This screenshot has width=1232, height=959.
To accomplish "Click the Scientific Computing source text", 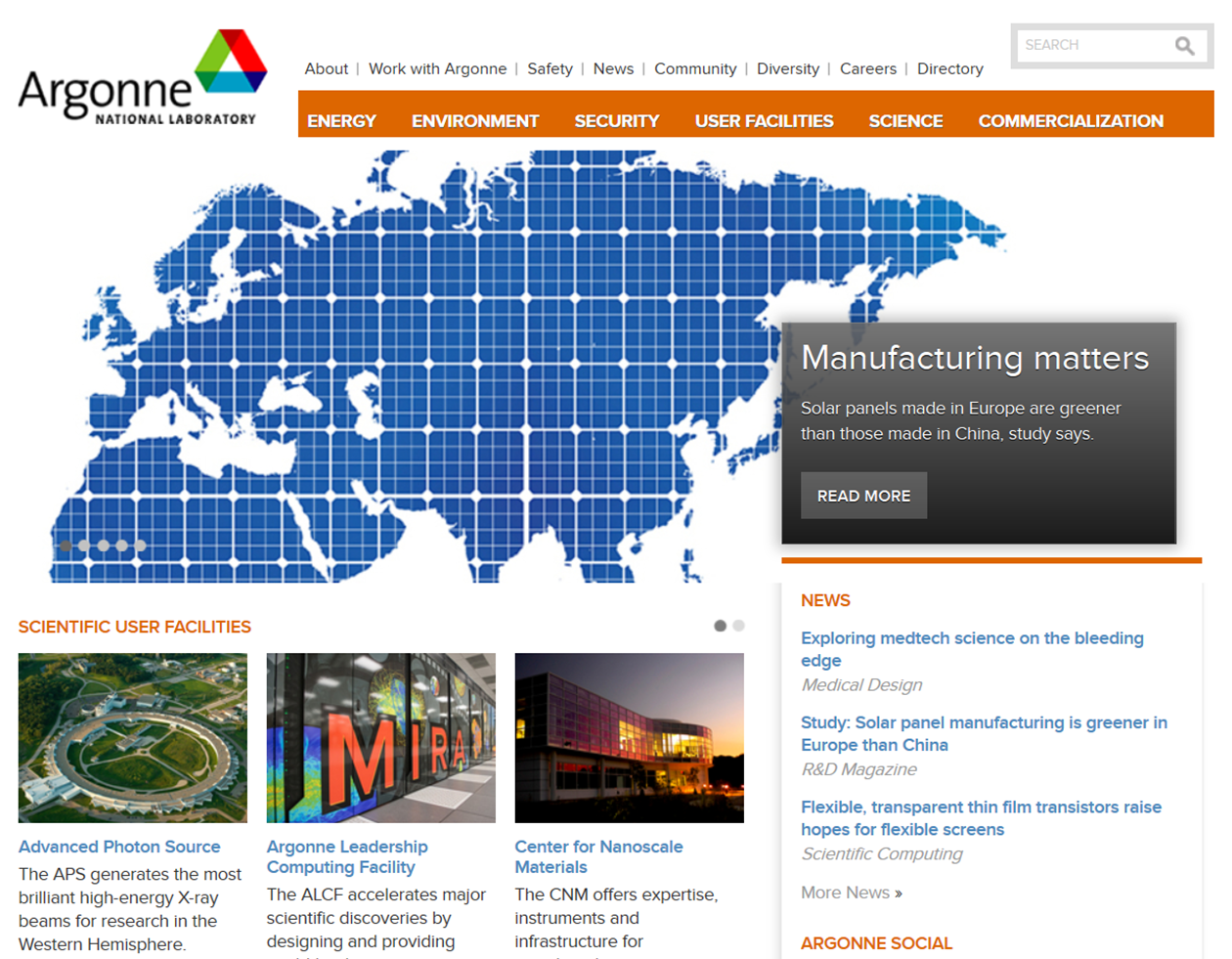I will coord(882,853).
